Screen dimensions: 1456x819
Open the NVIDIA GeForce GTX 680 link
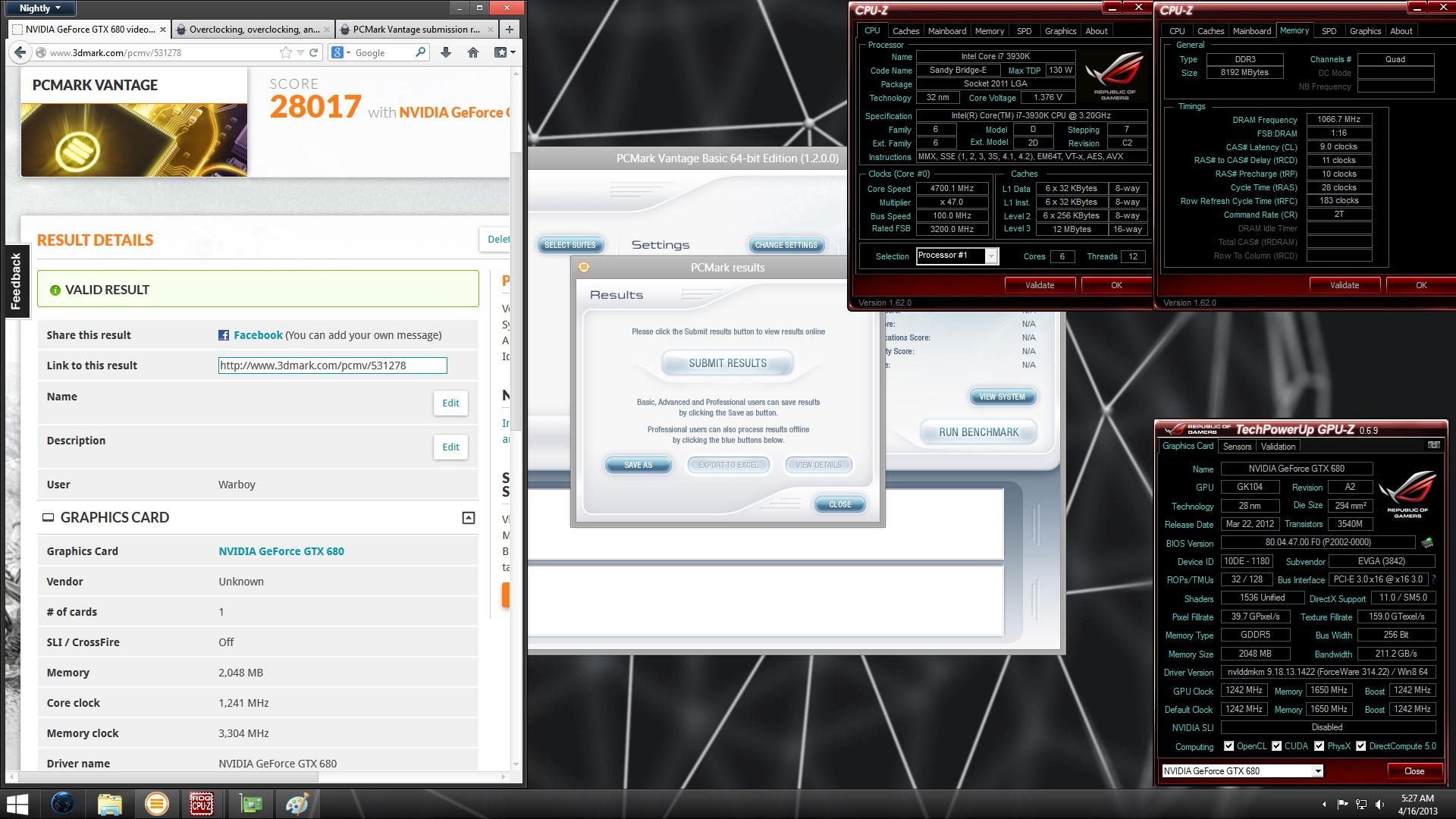(281, 551)
